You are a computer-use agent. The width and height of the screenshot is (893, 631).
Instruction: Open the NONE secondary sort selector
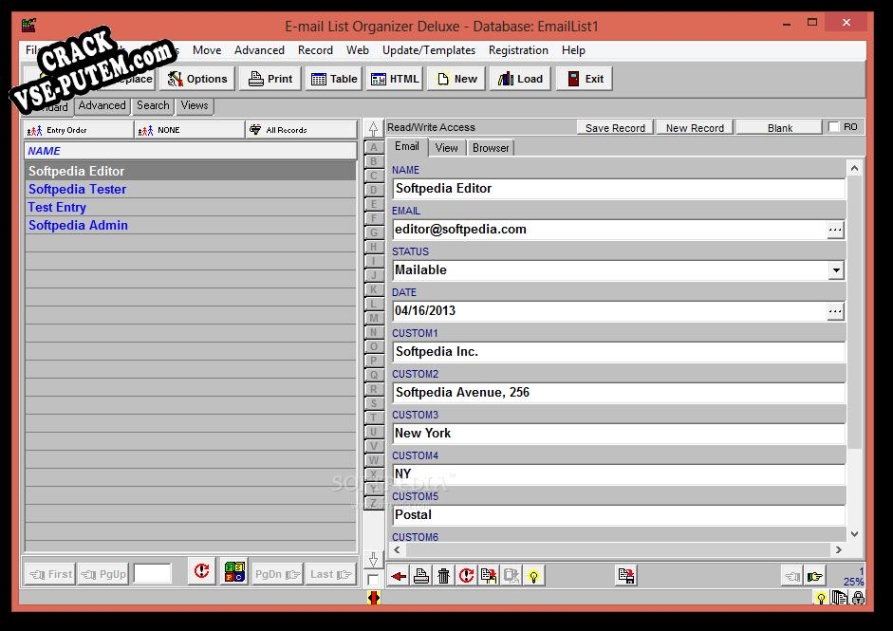click(190, 130)
